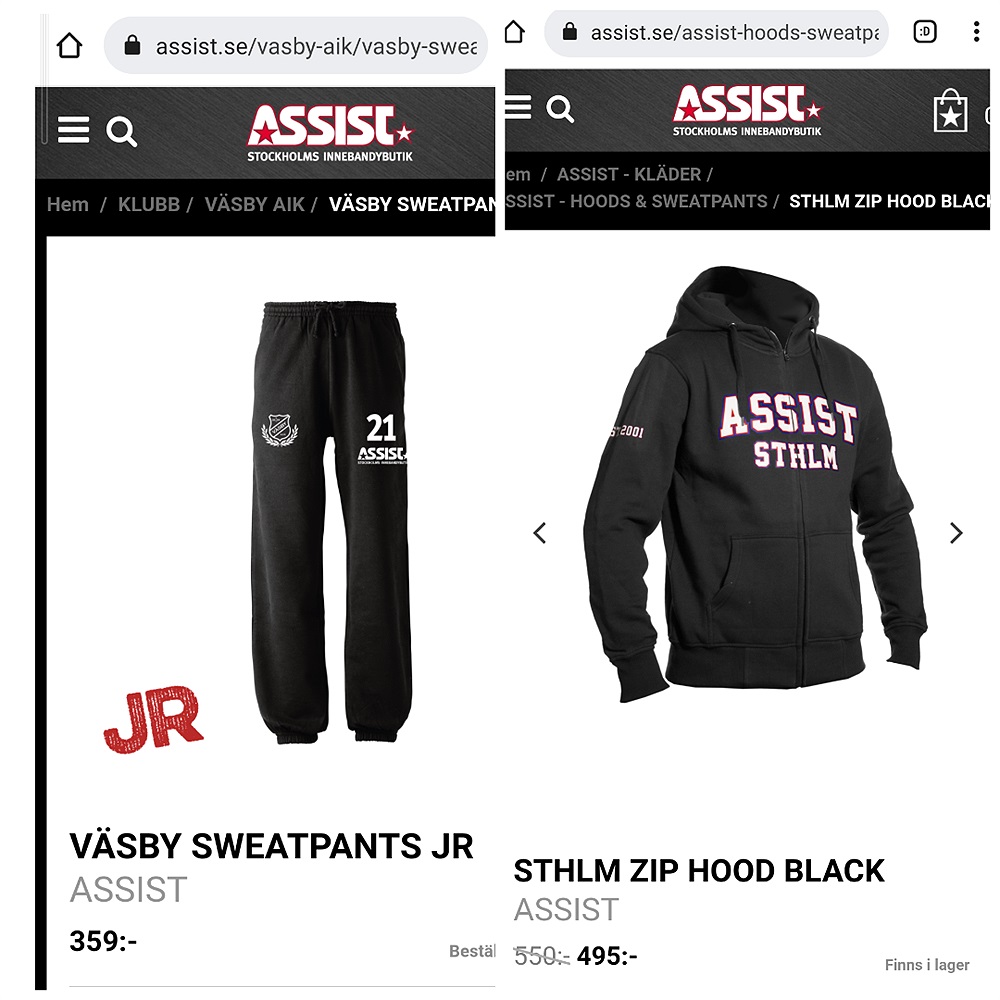Select the assist.se/vasby-aik address bar
Viewport: 1000px width, 1000px height.
pyautogui.click(x=296, y=46)
